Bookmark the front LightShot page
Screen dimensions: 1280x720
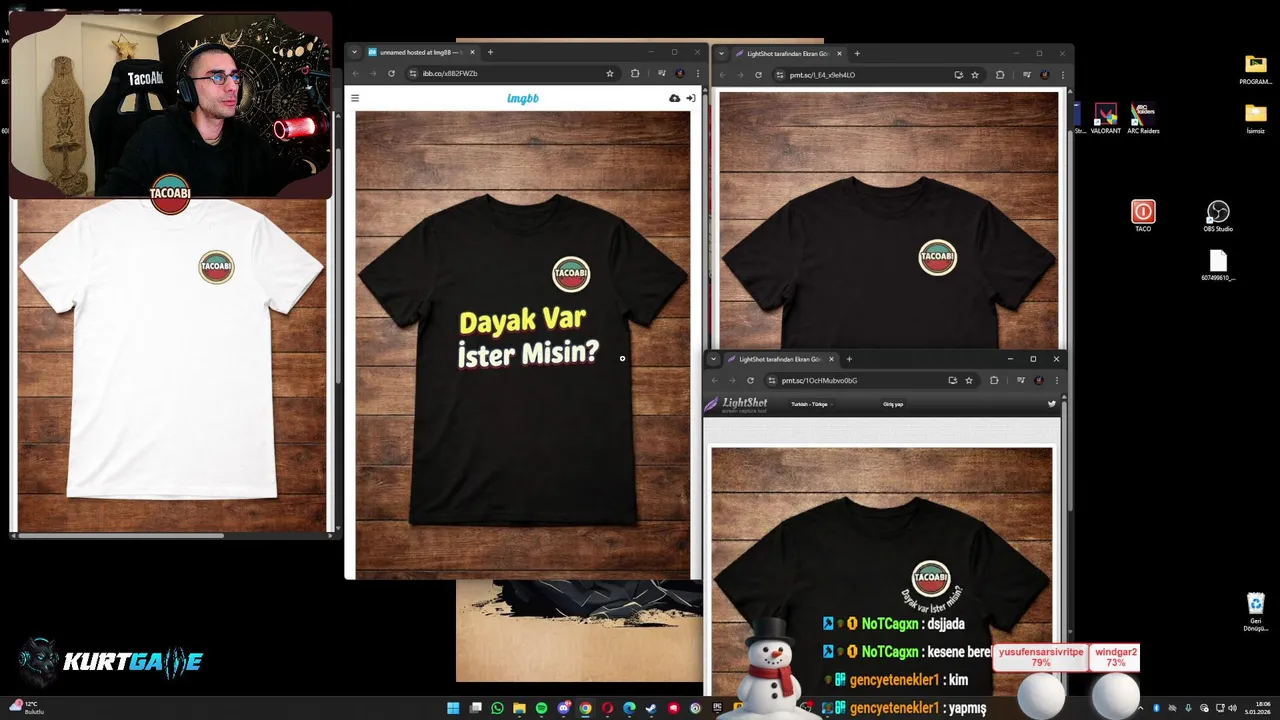[x=969, y=380]
